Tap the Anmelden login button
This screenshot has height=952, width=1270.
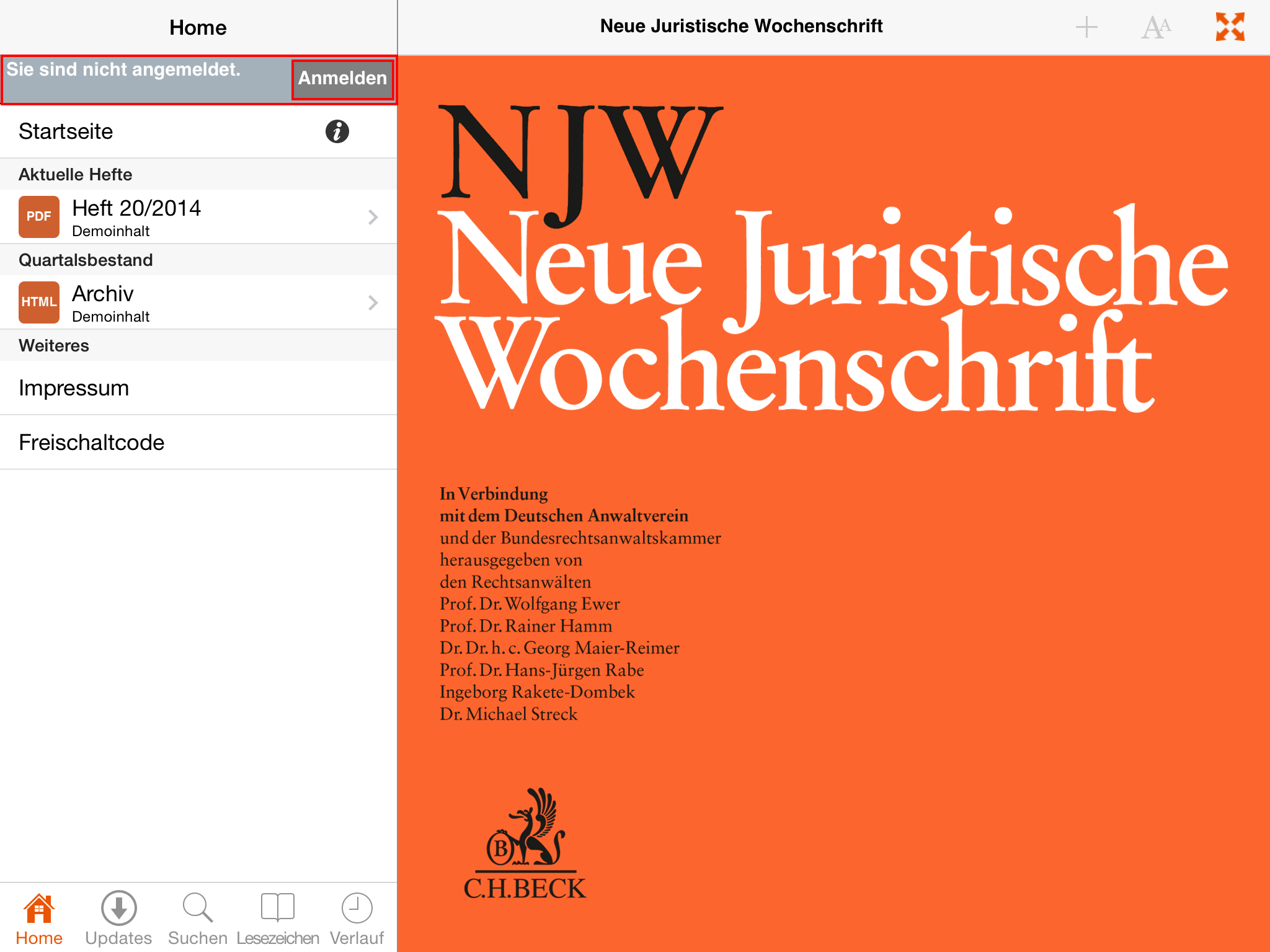pos(343,79)
